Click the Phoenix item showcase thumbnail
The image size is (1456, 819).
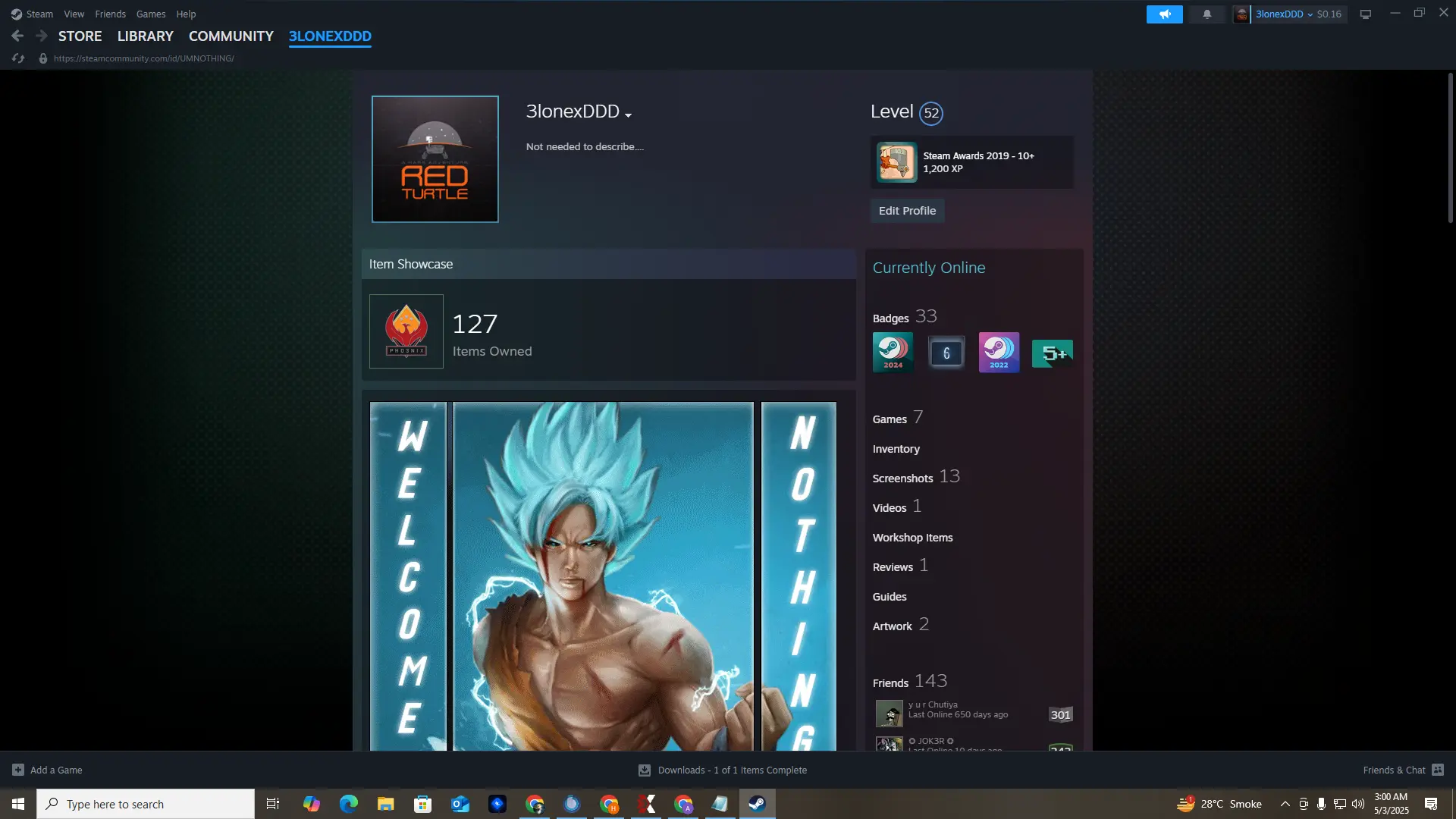(406, 331)
